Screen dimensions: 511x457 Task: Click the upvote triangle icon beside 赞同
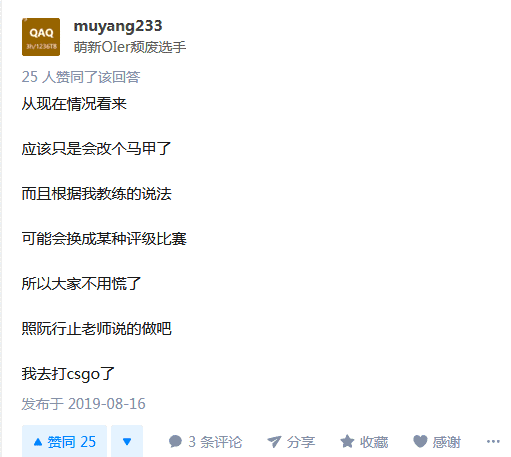[x=38, y=442]
